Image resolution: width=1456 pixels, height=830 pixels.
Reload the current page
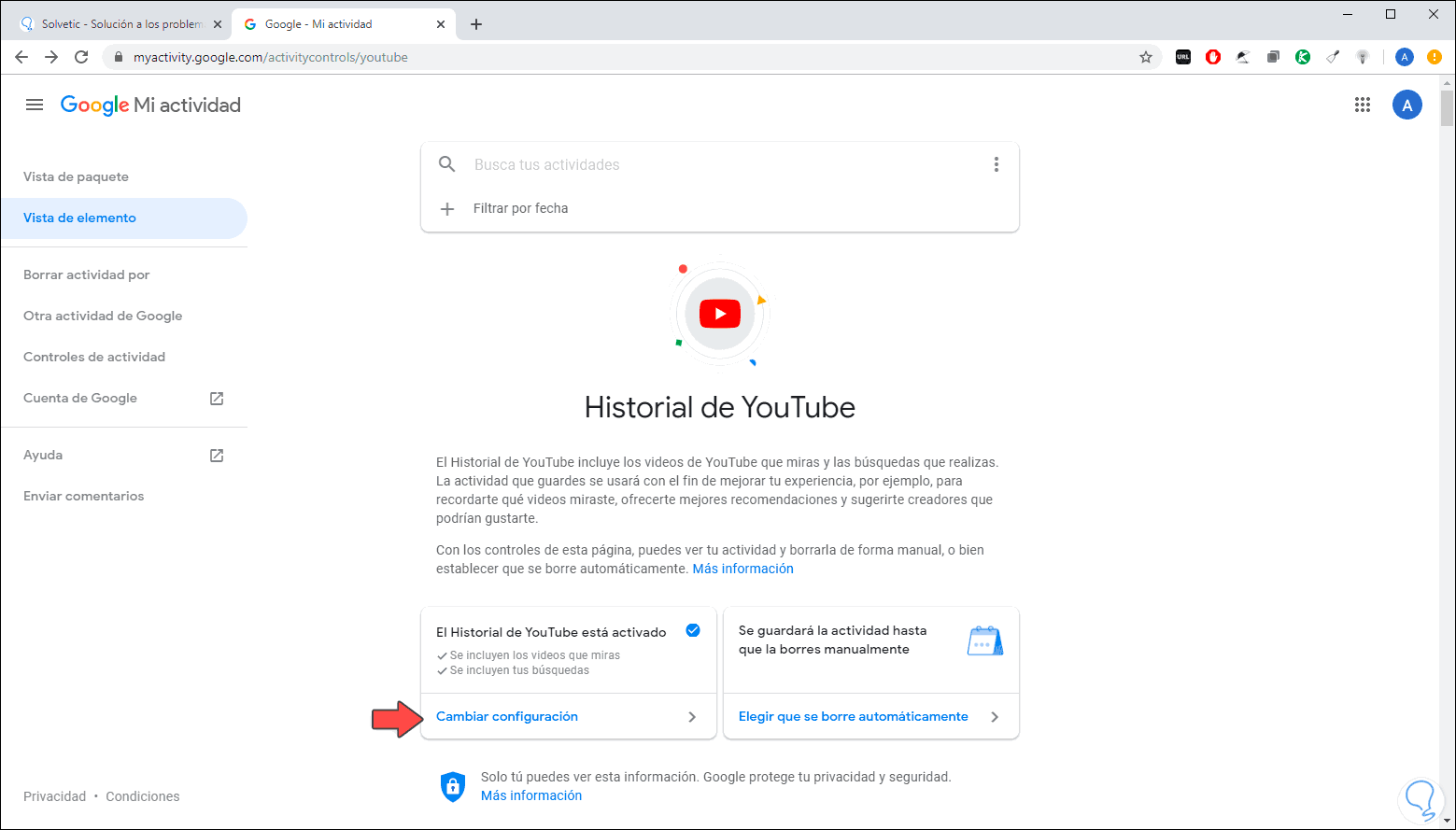click(x=81, y=57)
